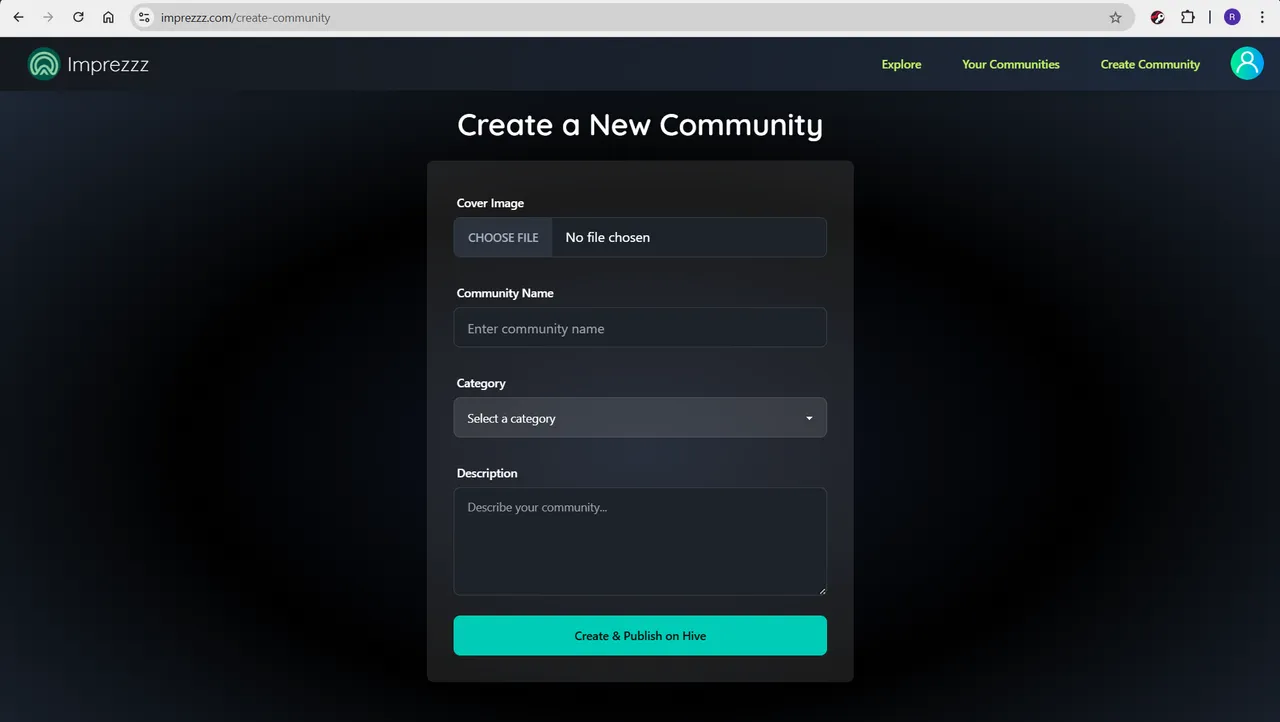Open browser three-dot menu
Viewport: 1280px width, 722px height.
click(1262, 17)
